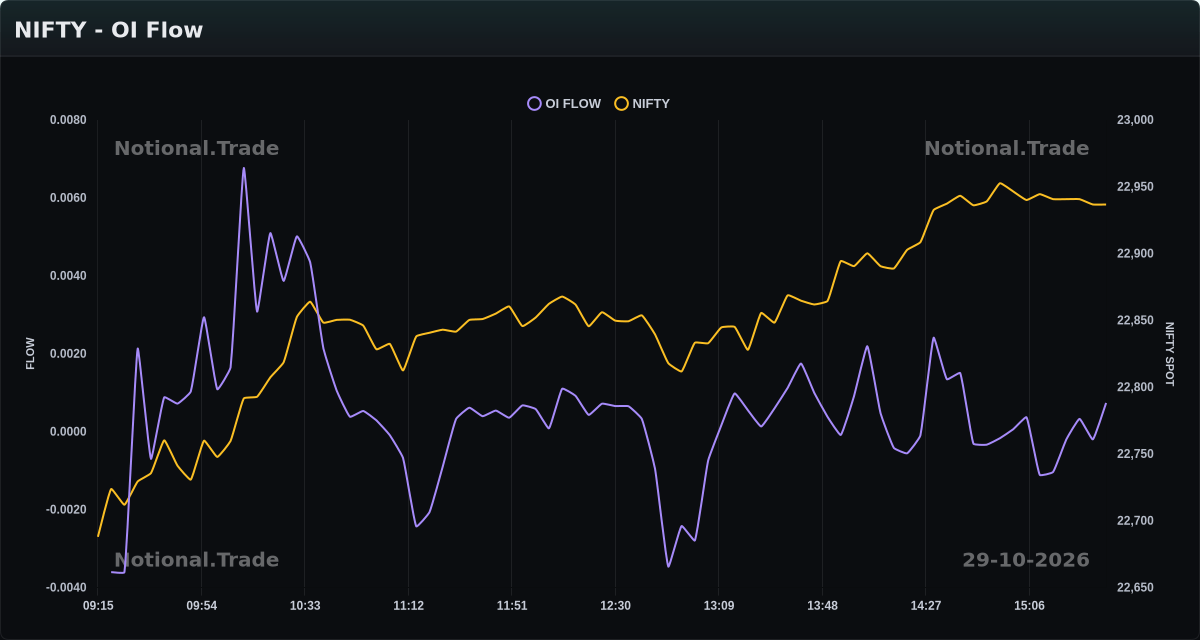Click the purple OI FLOW legend circle
The width and height of the screenshot is (1200, 640).
(x=534, y=104)
